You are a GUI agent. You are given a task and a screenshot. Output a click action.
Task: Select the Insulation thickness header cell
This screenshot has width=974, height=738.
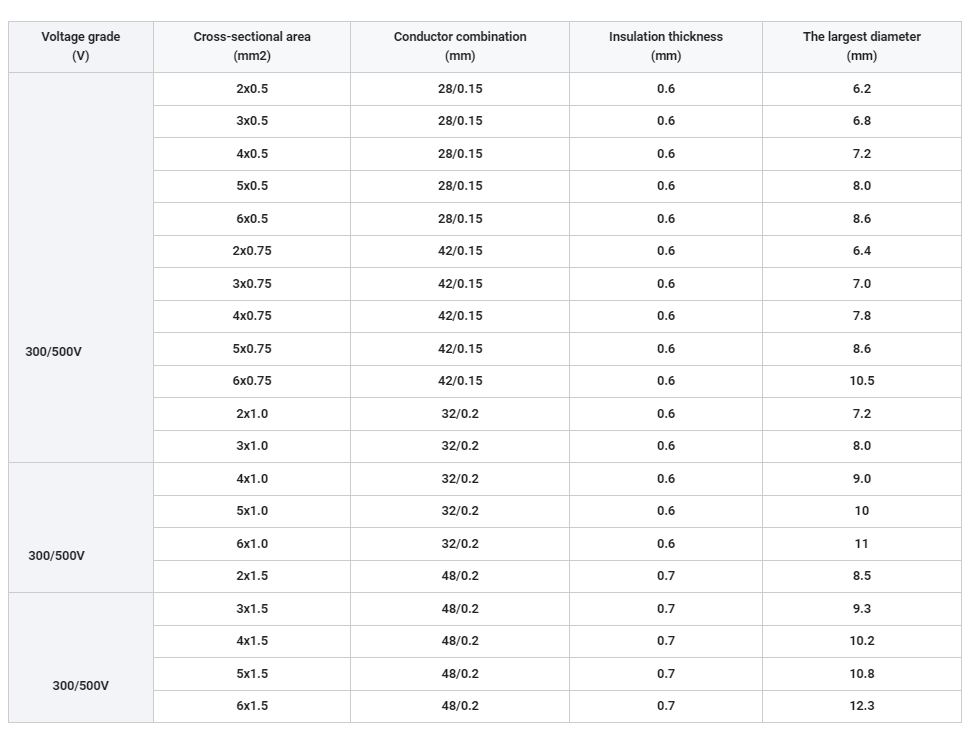click(666, 47)
